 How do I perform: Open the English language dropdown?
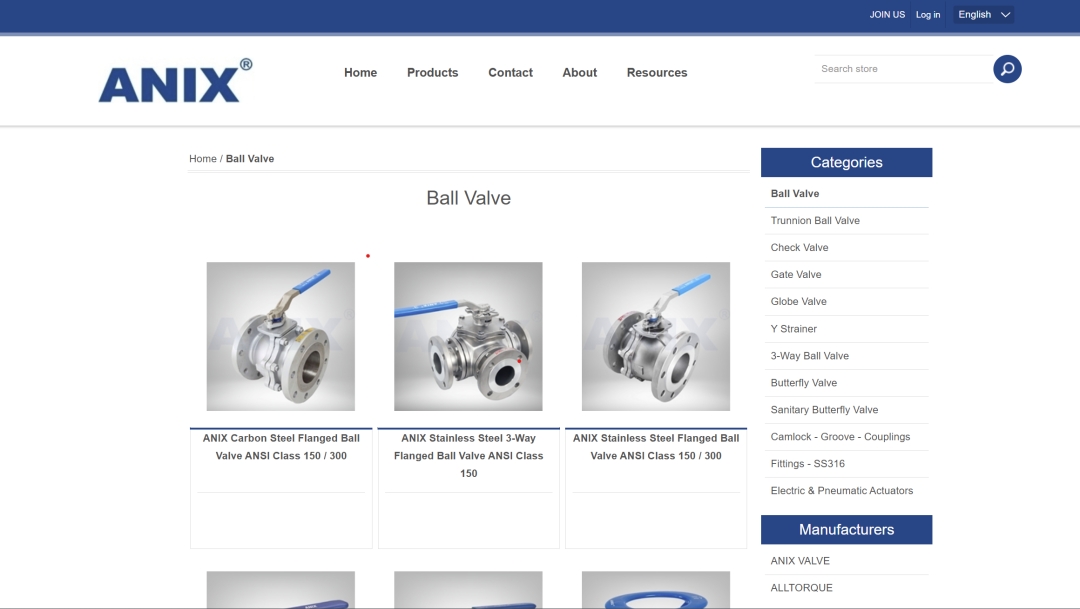[x=984, y=14]
